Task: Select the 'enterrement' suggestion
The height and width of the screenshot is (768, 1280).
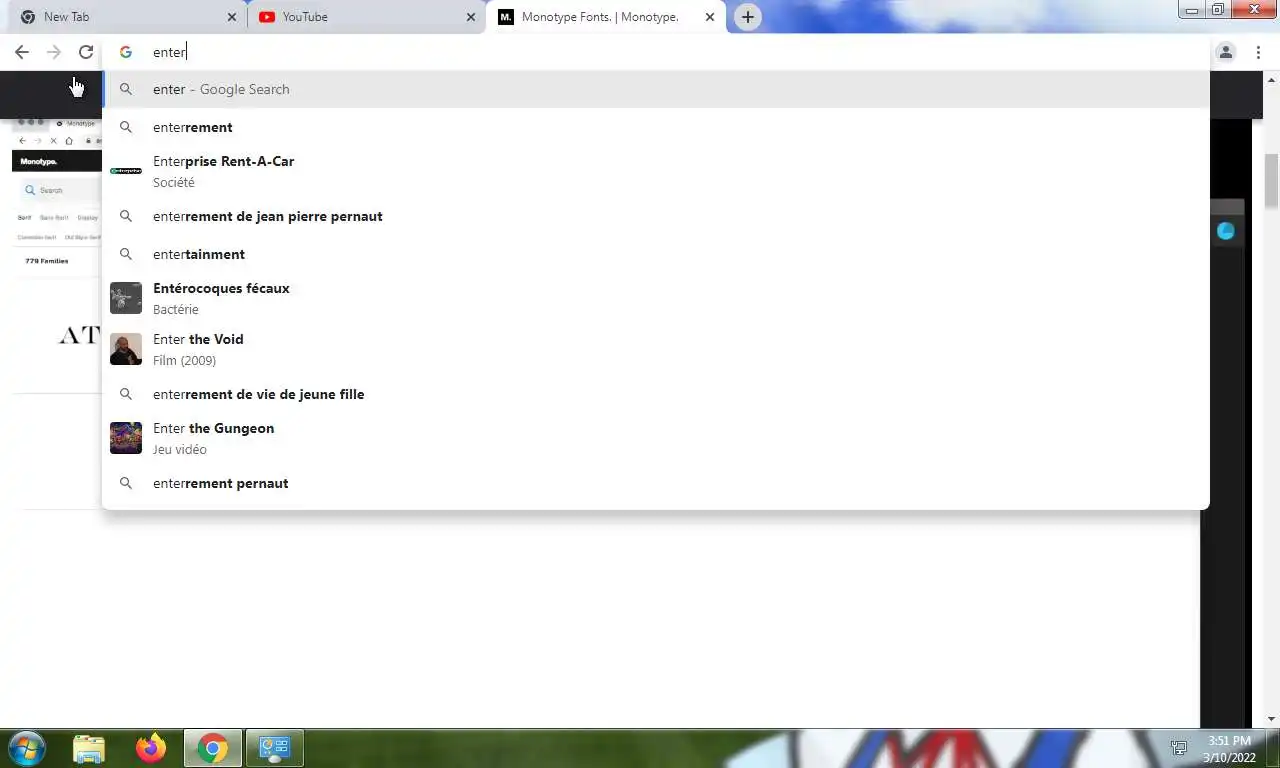Action: coord(656,127)
